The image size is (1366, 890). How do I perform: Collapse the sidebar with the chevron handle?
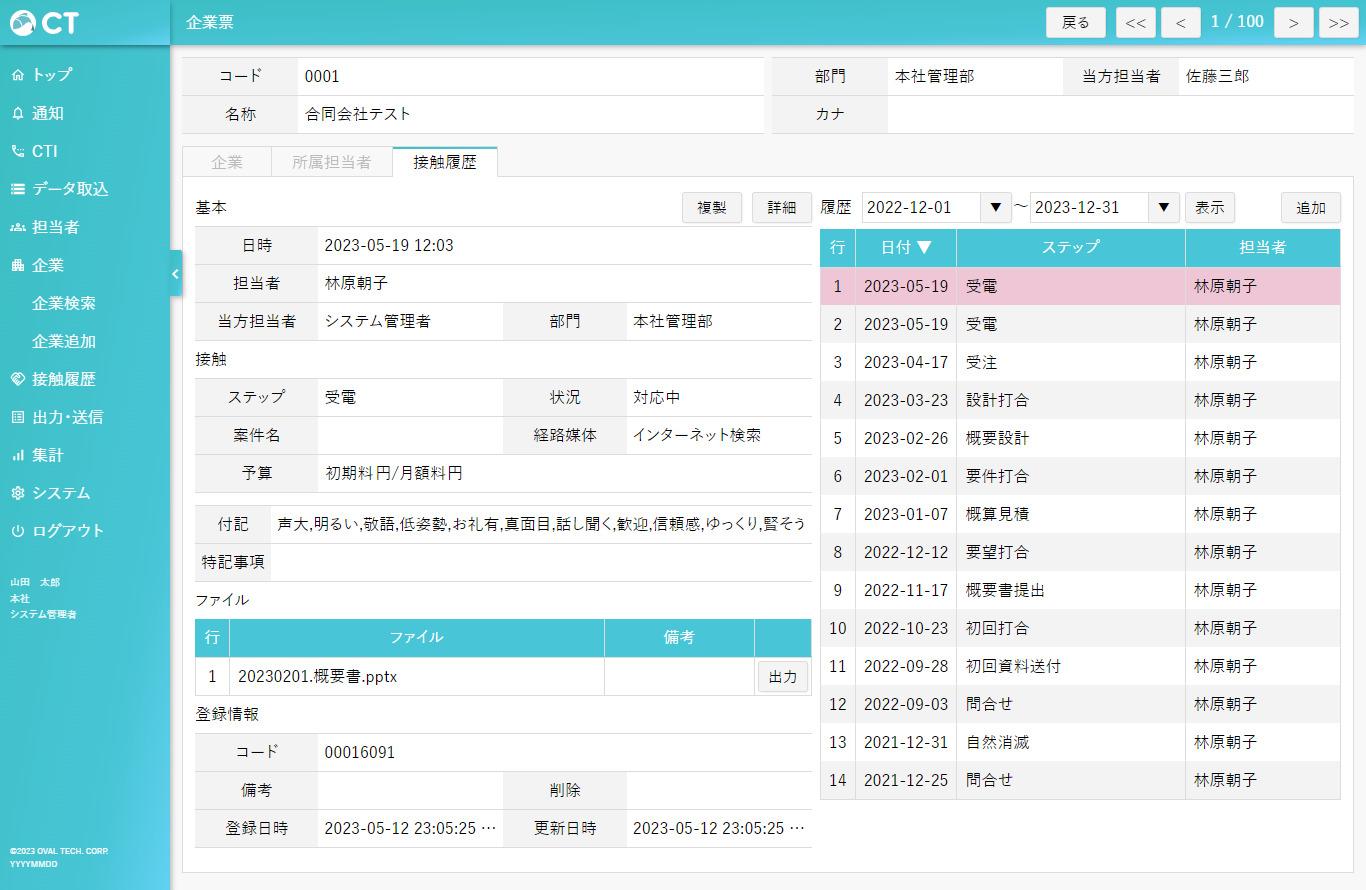pyautogui.click(x=176, y=274)
